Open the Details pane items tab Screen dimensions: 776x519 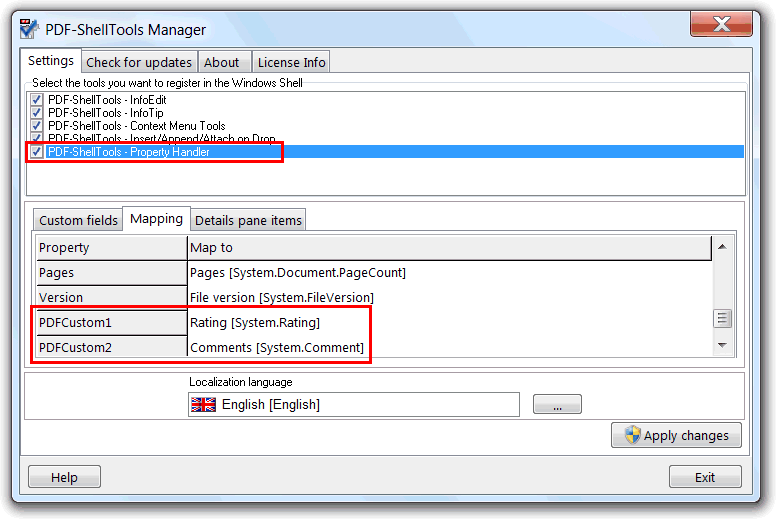coord(248,220)
